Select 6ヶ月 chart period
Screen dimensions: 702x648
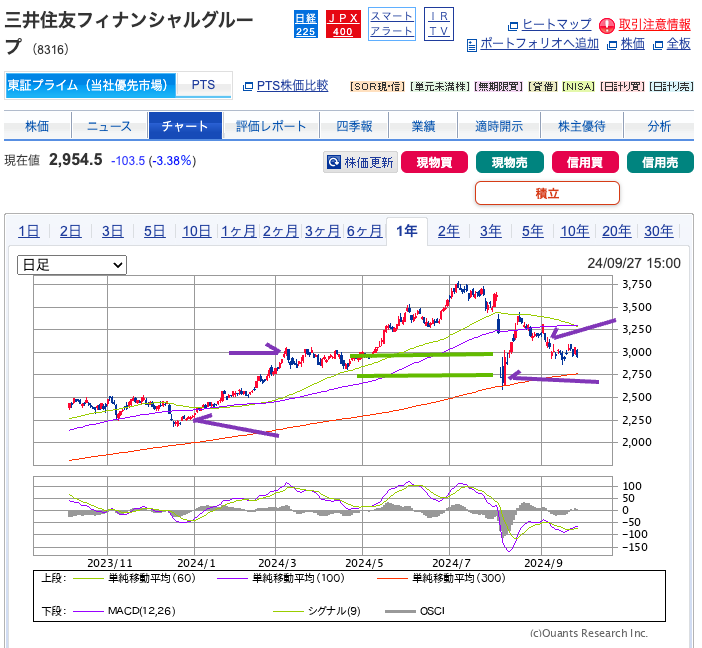(364, 231)
